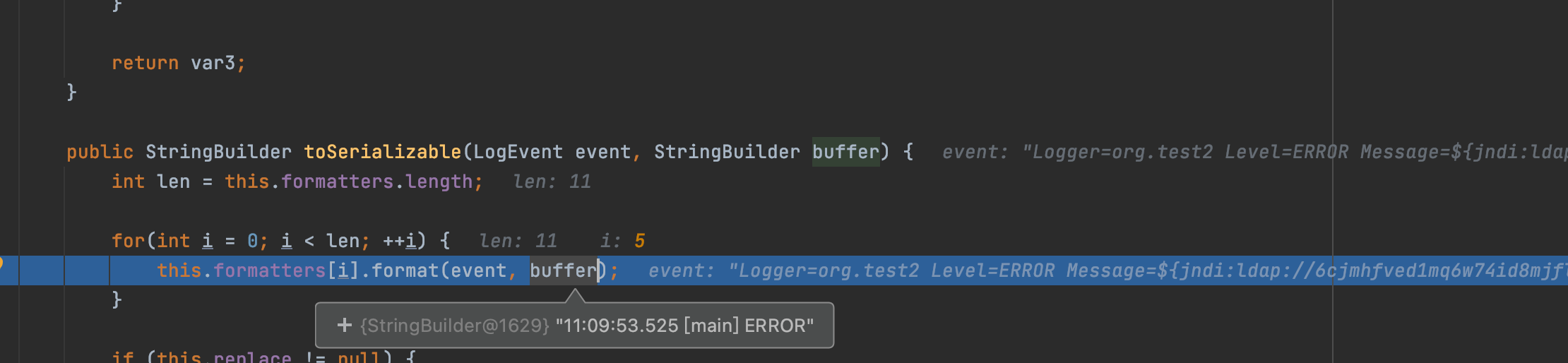This screenshot has height=363, width=1568.
Task: Click the buffer argument on the highlighted line
Action: click(563, 270)
